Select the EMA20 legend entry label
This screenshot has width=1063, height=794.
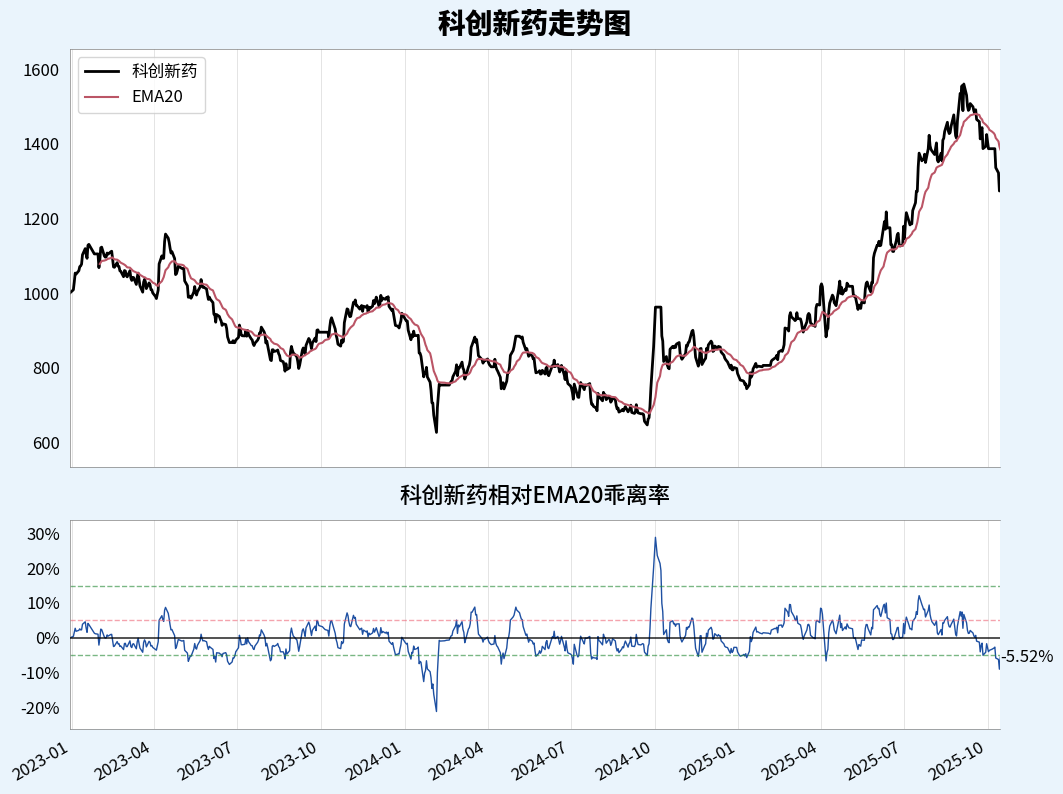(157, 97)
